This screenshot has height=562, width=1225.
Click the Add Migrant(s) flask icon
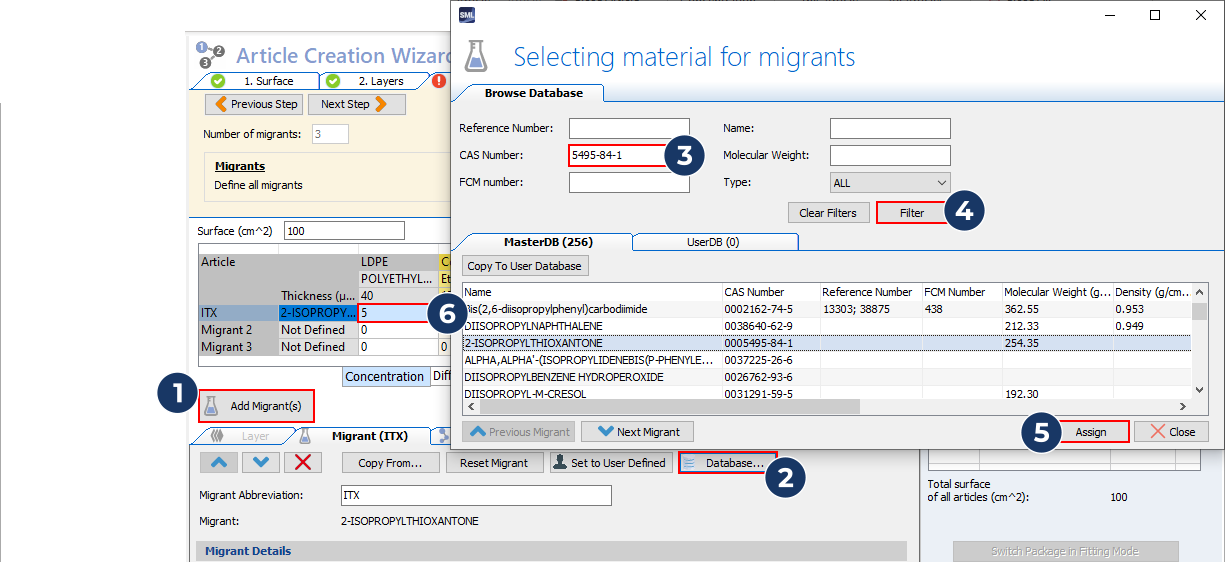(x=211, y=406)
